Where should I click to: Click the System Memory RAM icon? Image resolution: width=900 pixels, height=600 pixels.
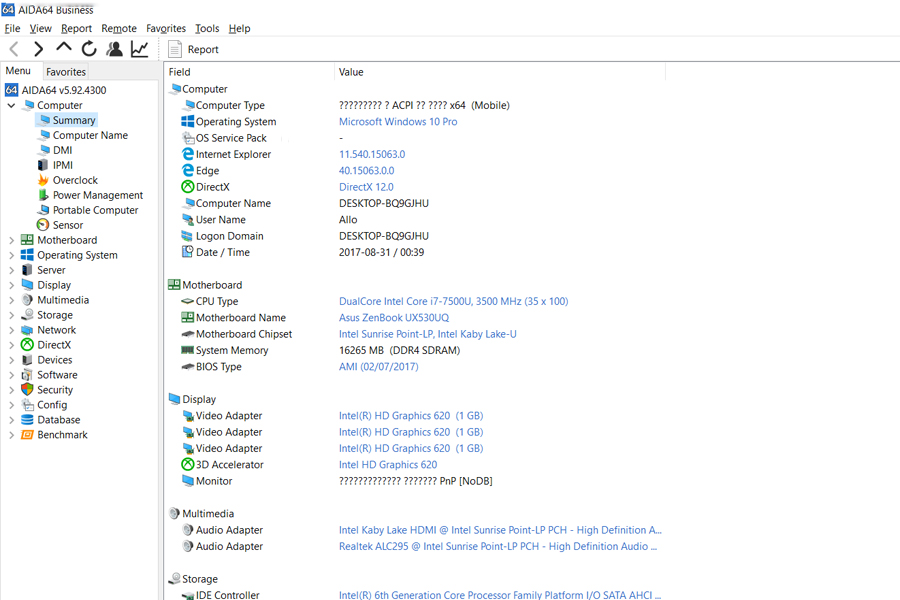tap(188, 350)
